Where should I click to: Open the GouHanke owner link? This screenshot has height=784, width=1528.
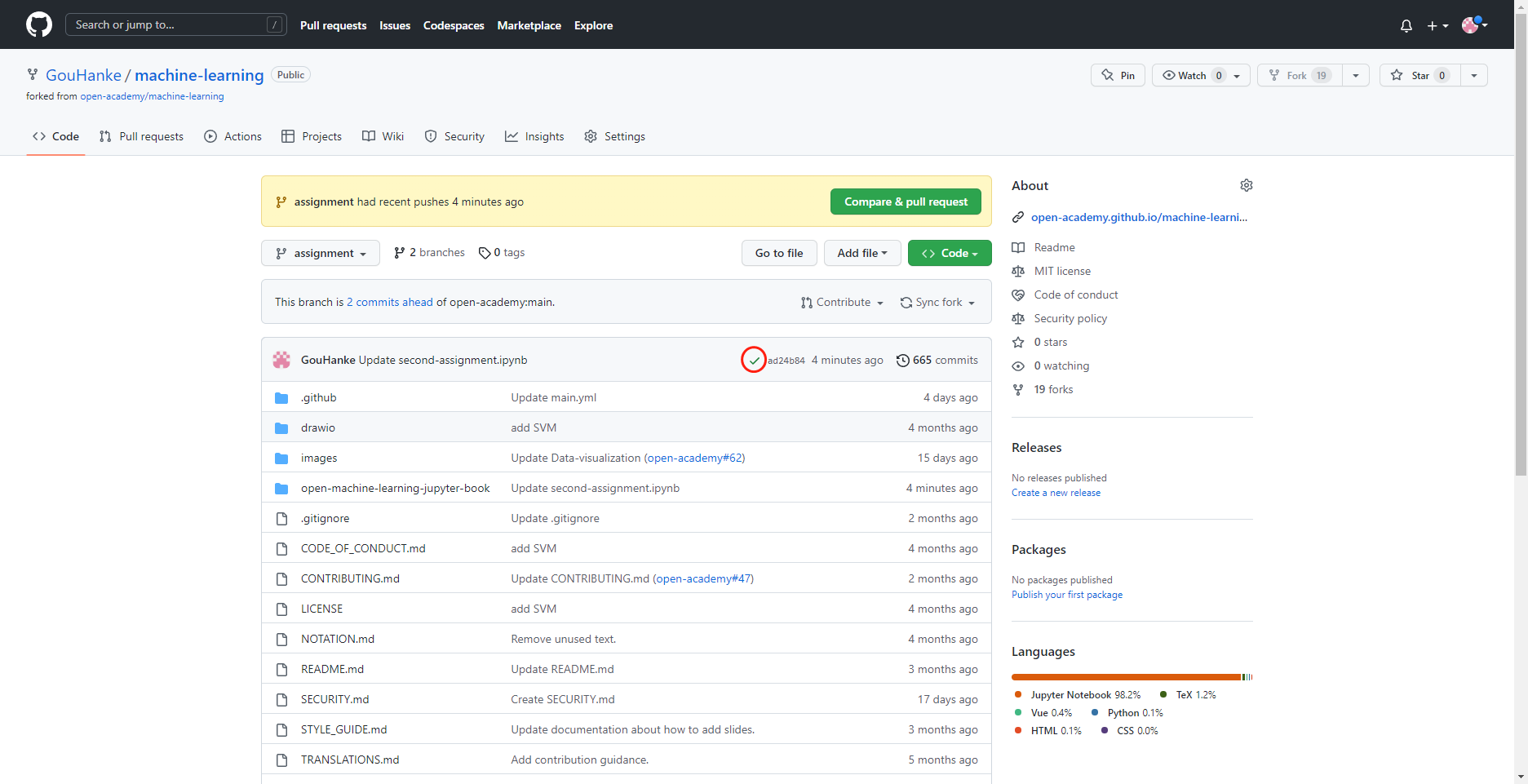(x=83, y=75)
